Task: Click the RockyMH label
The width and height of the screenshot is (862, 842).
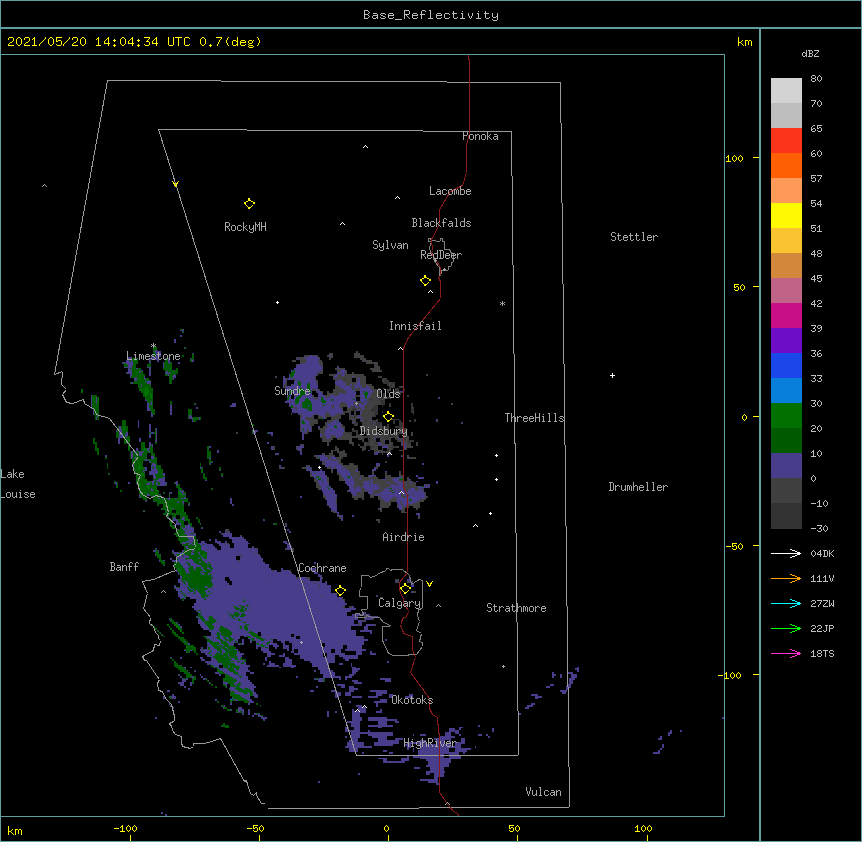Action: [245, 227]
